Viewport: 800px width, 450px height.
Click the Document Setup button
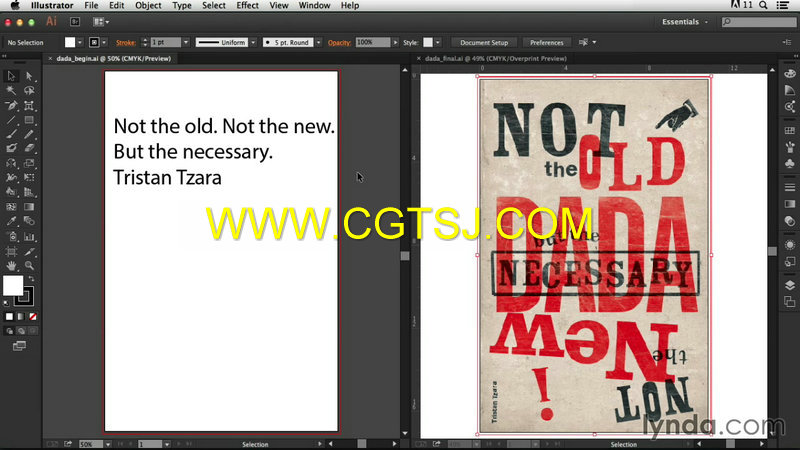point(484,42)
